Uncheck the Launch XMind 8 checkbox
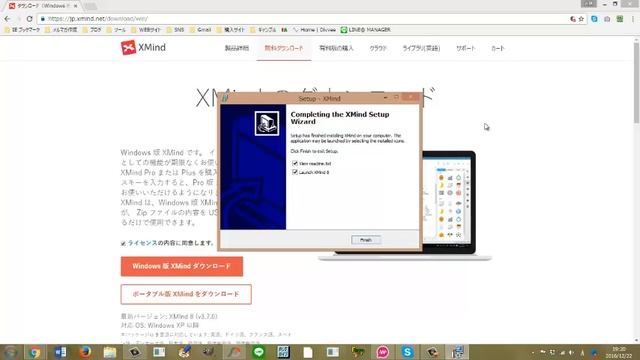 point(295,172)
